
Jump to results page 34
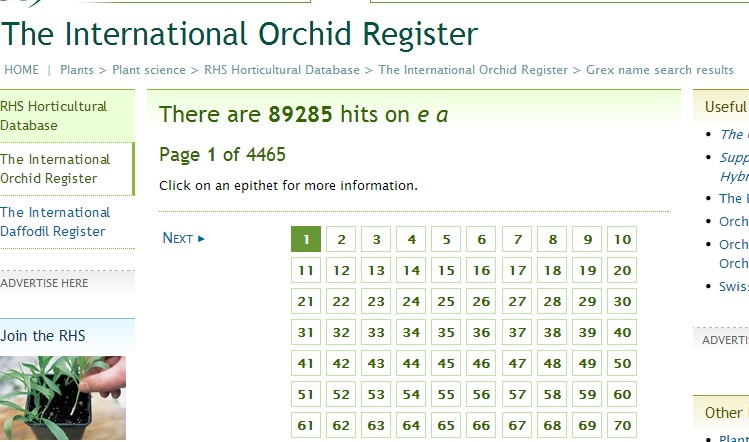point(411,332)
